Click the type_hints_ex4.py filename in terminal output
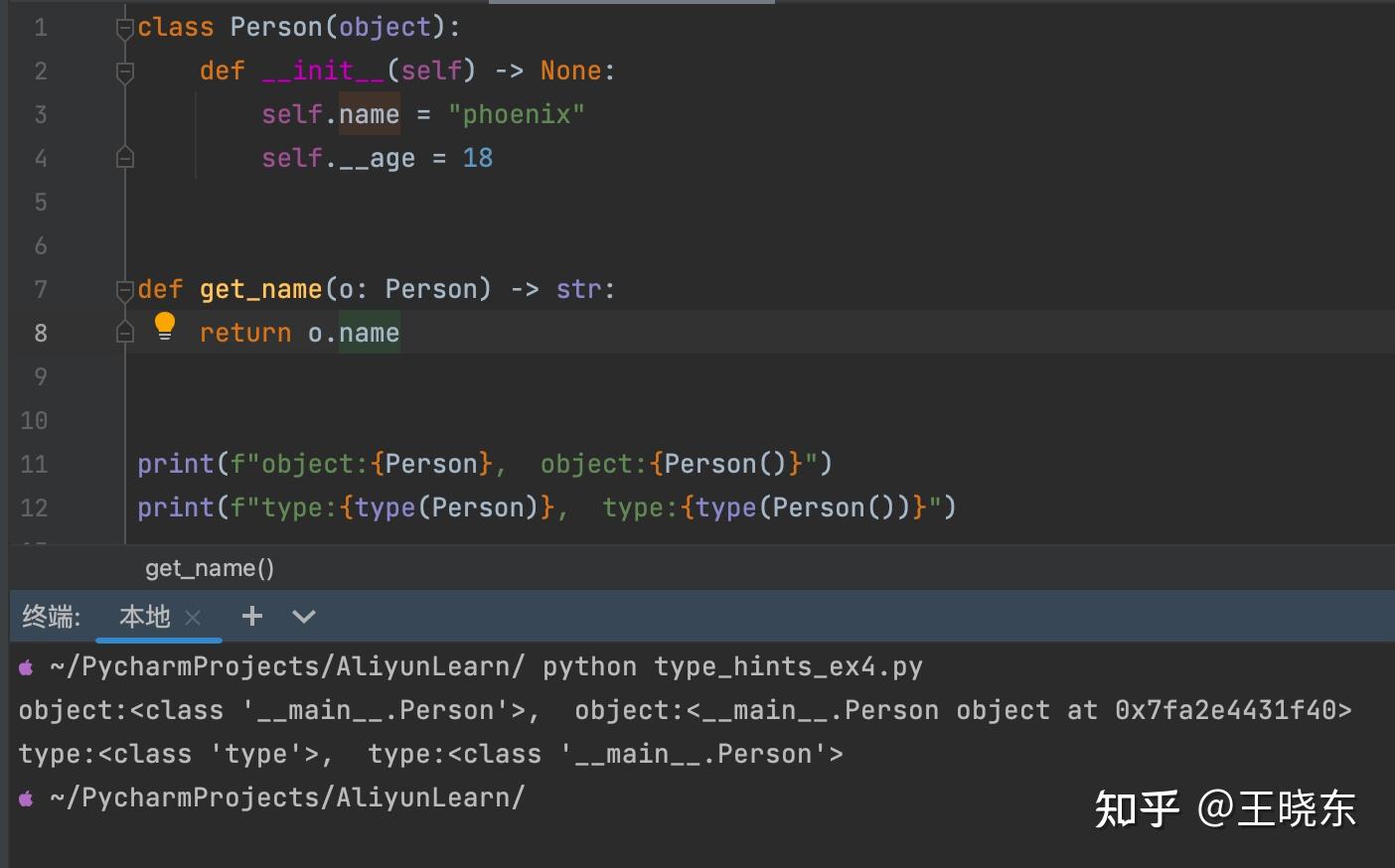The image size is (1395, 868). pos(789,665)
